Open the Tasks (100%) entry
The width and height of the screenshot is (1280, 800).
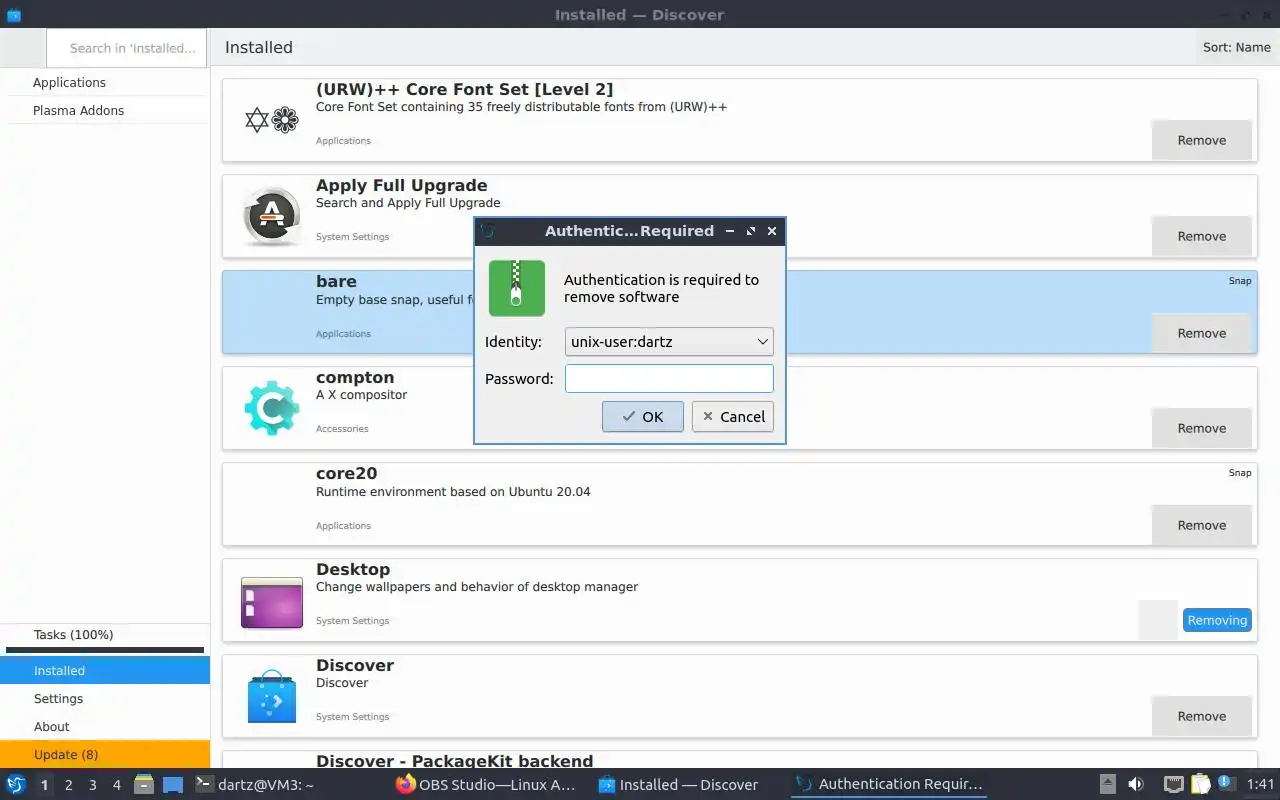point(105,635)
